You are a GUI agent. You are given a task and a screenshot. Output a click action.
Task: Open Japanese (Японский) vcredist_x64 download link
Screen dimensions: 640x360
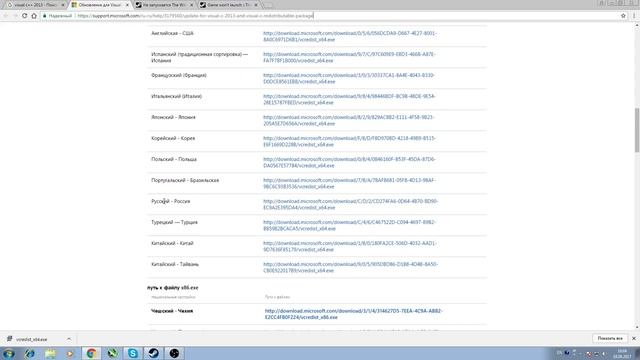coord(349,120)
